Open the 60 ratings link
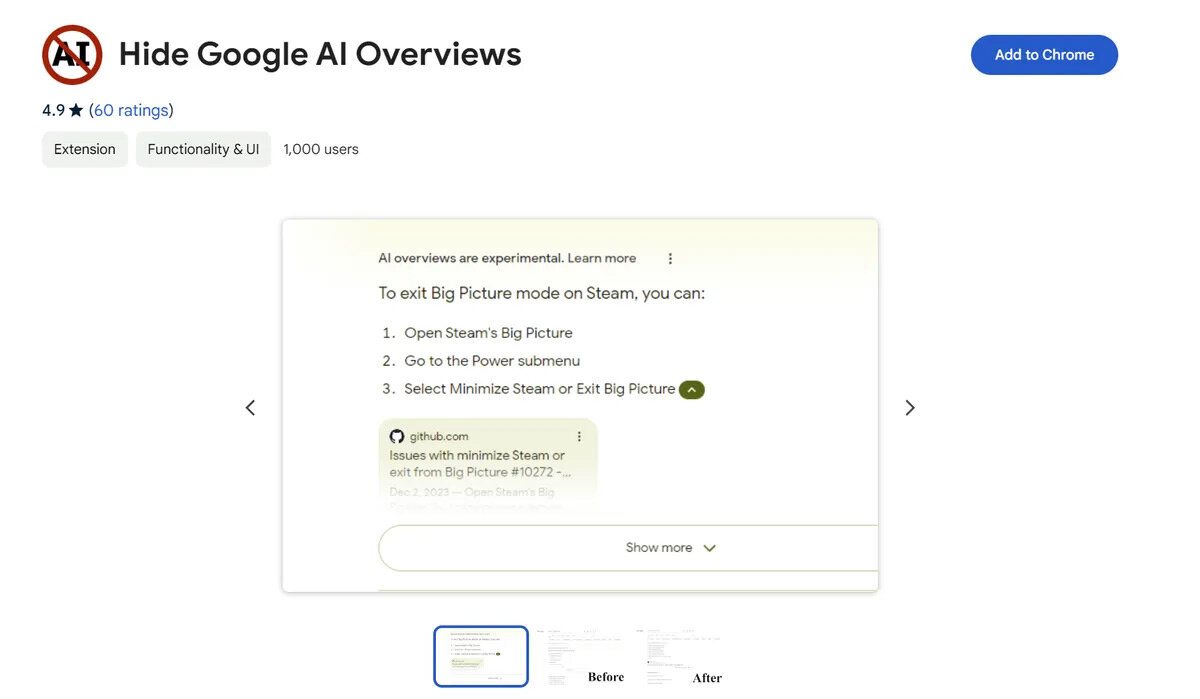1200x699 pixels. point(131,110)
